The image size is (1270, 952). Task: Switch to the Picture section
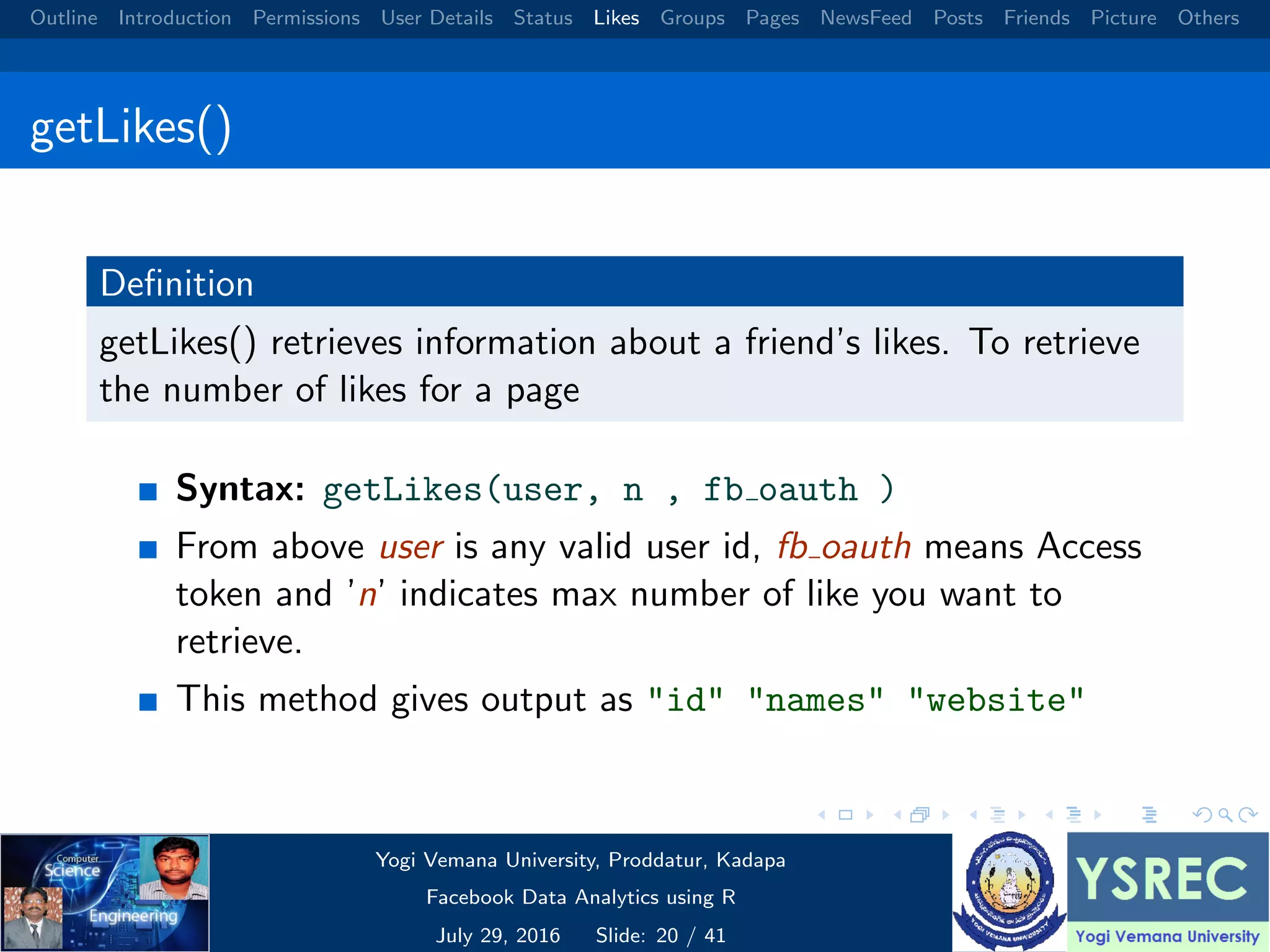(x=1124, y=18)
